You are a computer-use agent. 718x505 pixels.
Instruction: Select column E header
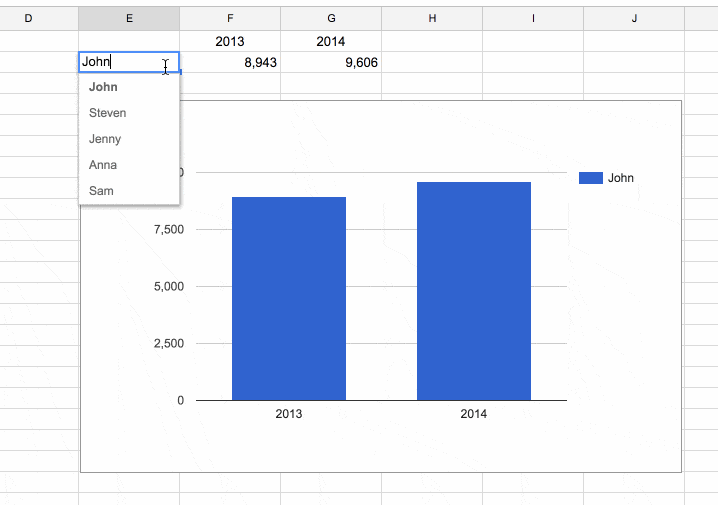pyautogui.click(x=129, y=18)
